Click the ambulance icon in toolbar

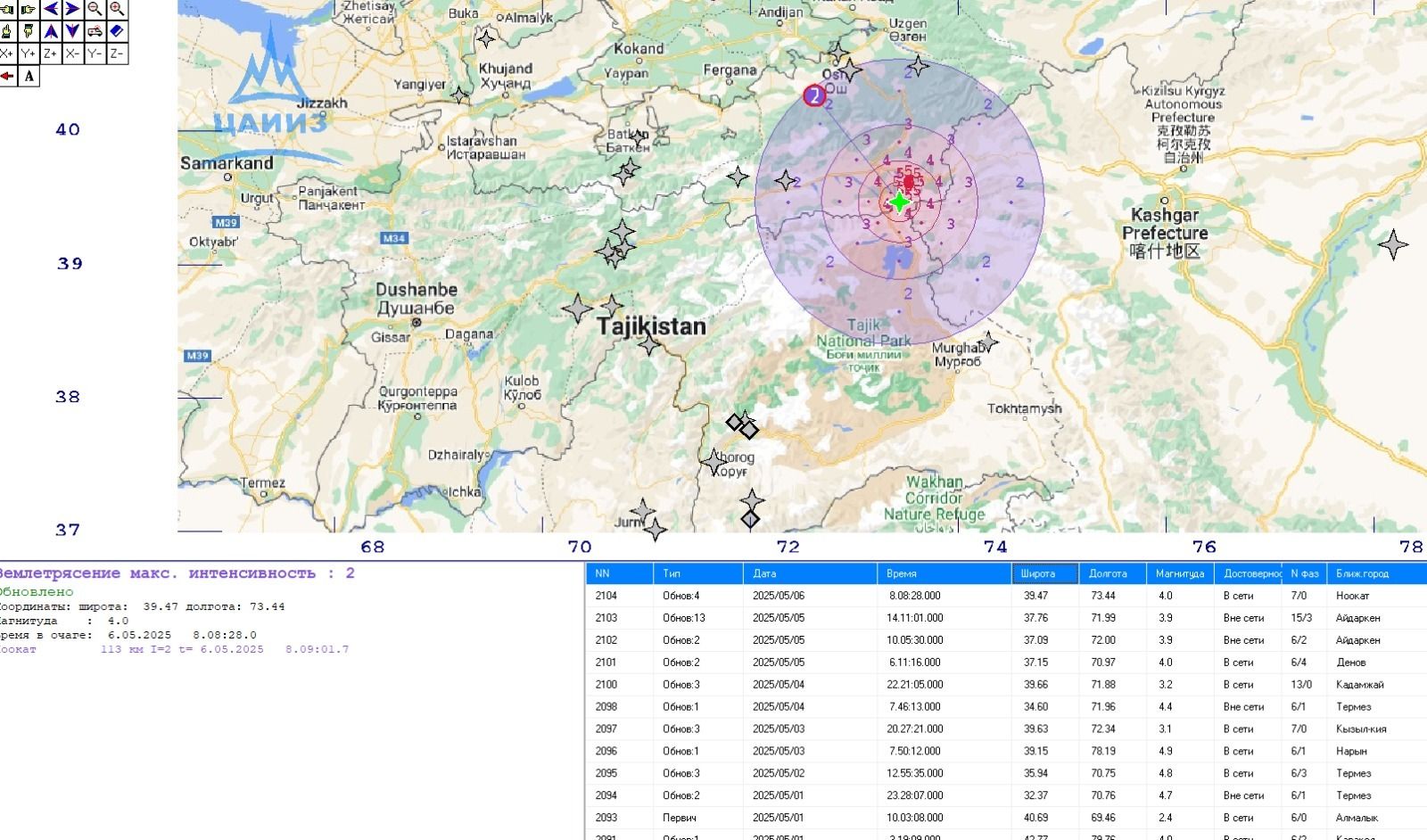pos(95,32)
